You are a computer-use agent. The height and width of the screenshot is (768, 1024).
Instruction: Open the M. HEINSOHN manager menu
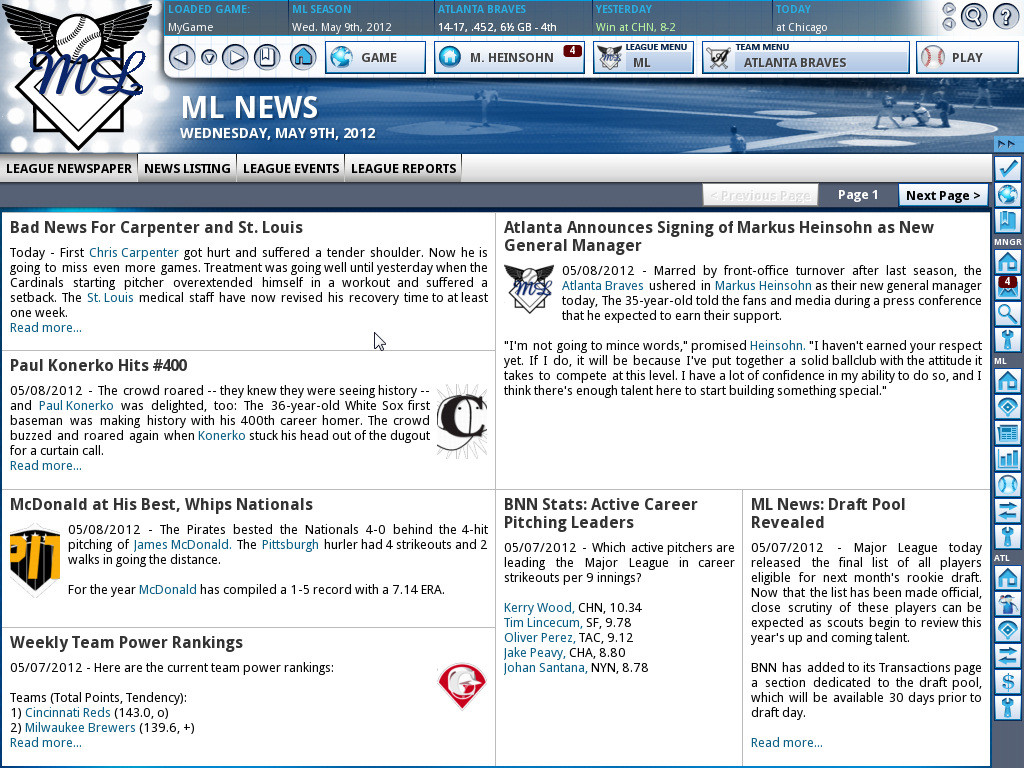[x=509, y=57]
